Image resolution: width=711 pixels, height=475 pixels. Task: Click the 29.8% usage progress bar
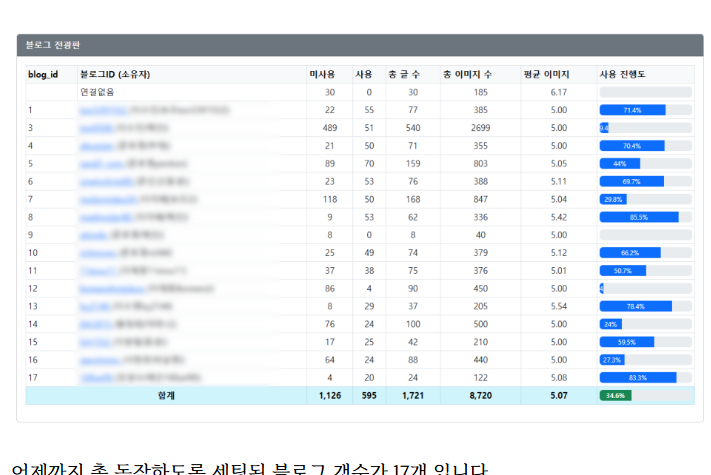click(x=646, y=199)
